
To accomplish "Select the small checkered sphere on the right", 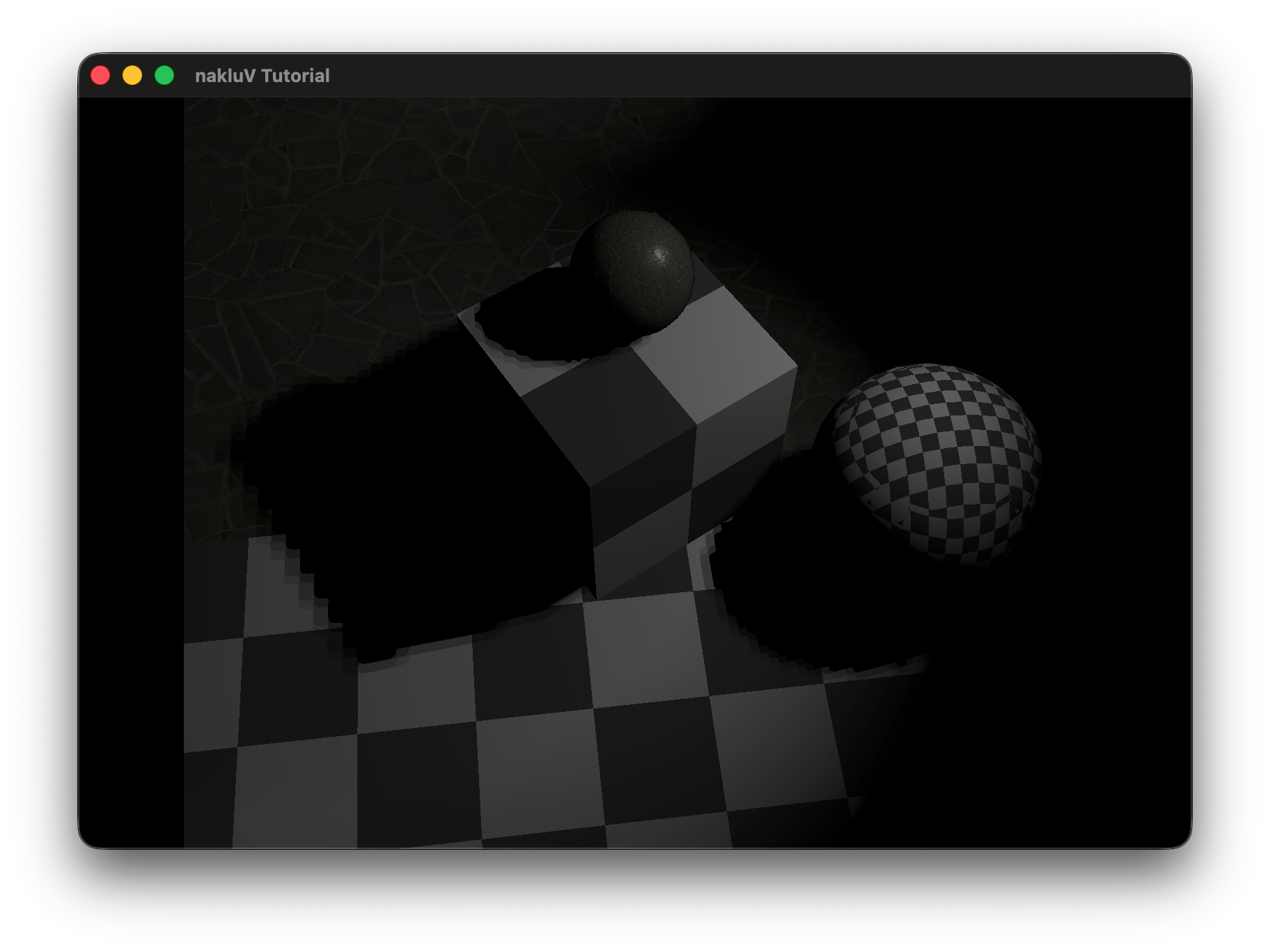I will (936, 461).
